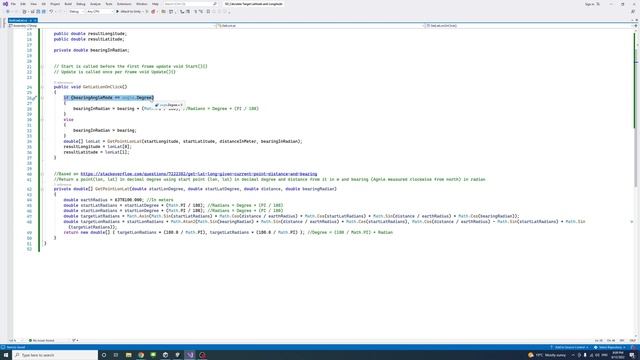The image size is (640, 360).
Task: Open the GetLatLonOnClick member dropdown
Action: pyautogui.click(x=529, y=26)
